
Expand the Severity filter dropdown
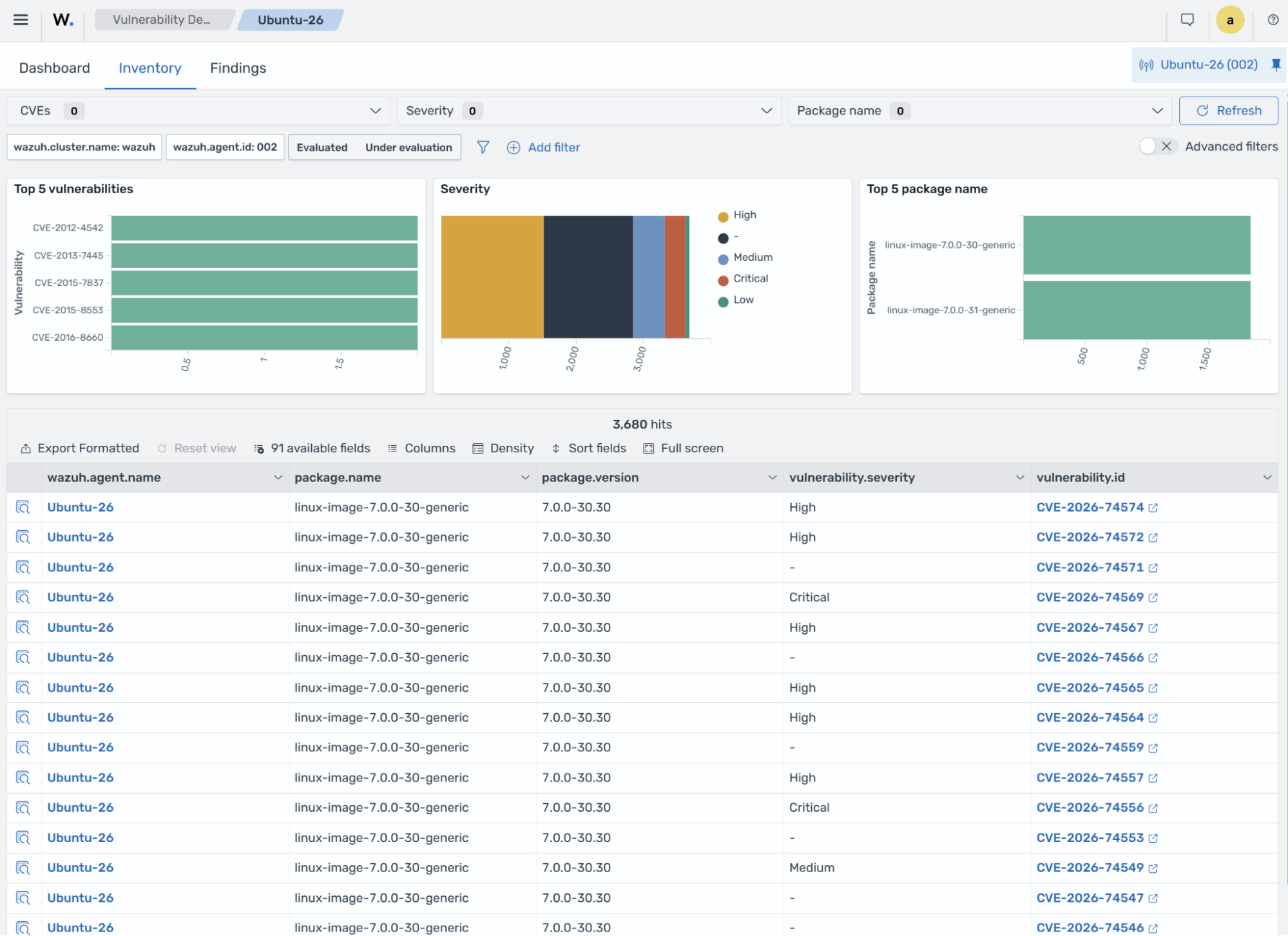click(589, 111)
